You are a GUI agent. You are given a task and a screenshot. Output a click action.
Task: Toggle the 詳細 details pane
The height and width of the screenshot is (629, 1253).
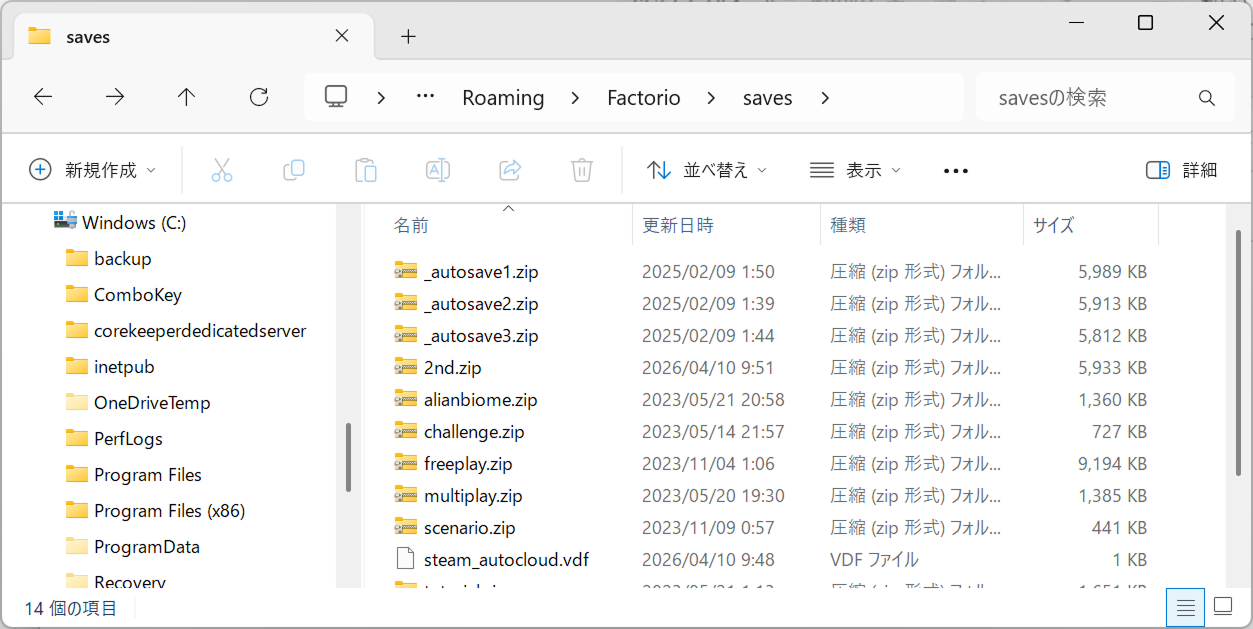(1182, 170)
